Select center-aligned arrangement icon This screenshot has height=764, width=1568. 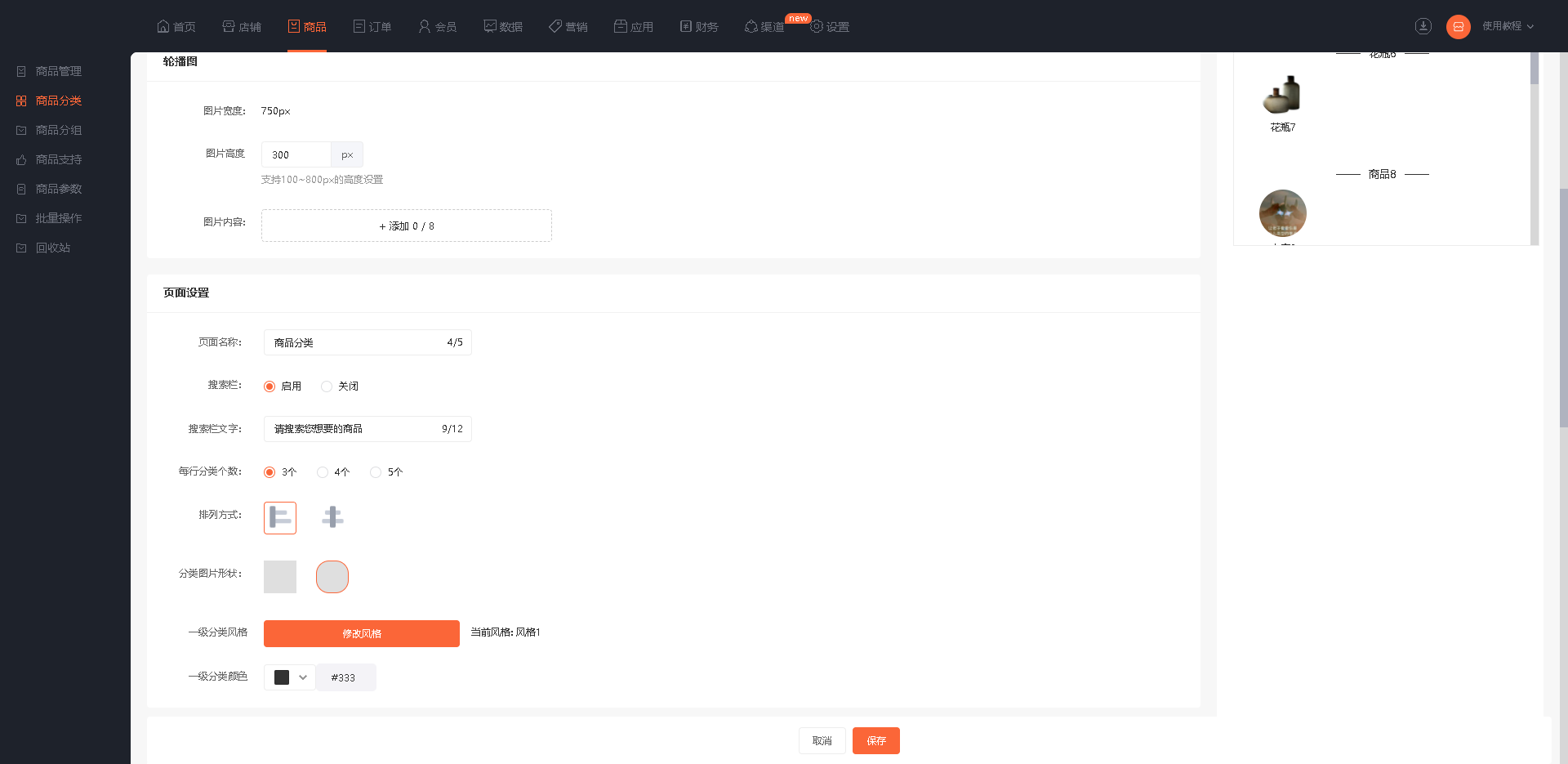332,517
